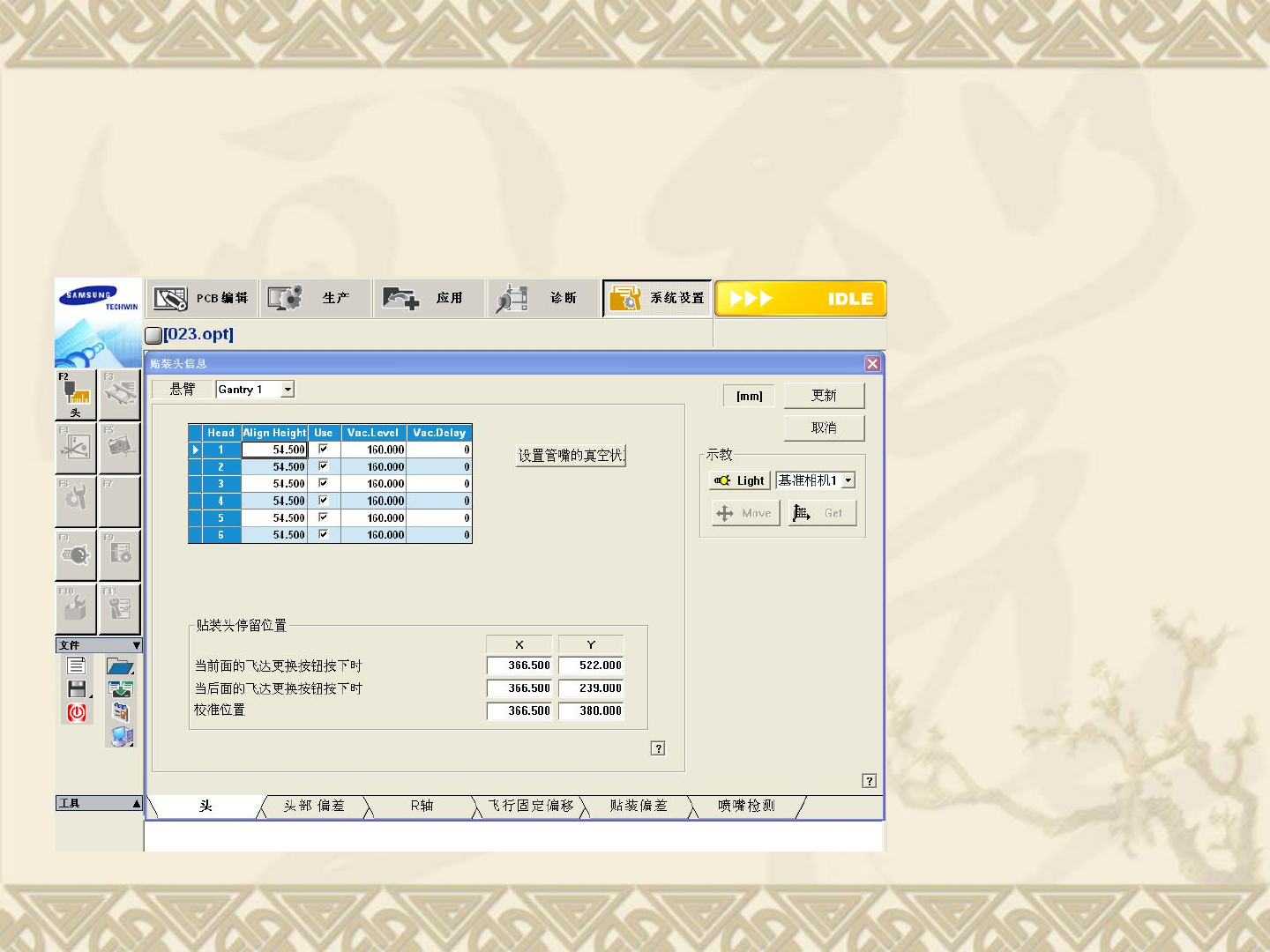Click the F6 wrench and gear icon

(76, 502)
